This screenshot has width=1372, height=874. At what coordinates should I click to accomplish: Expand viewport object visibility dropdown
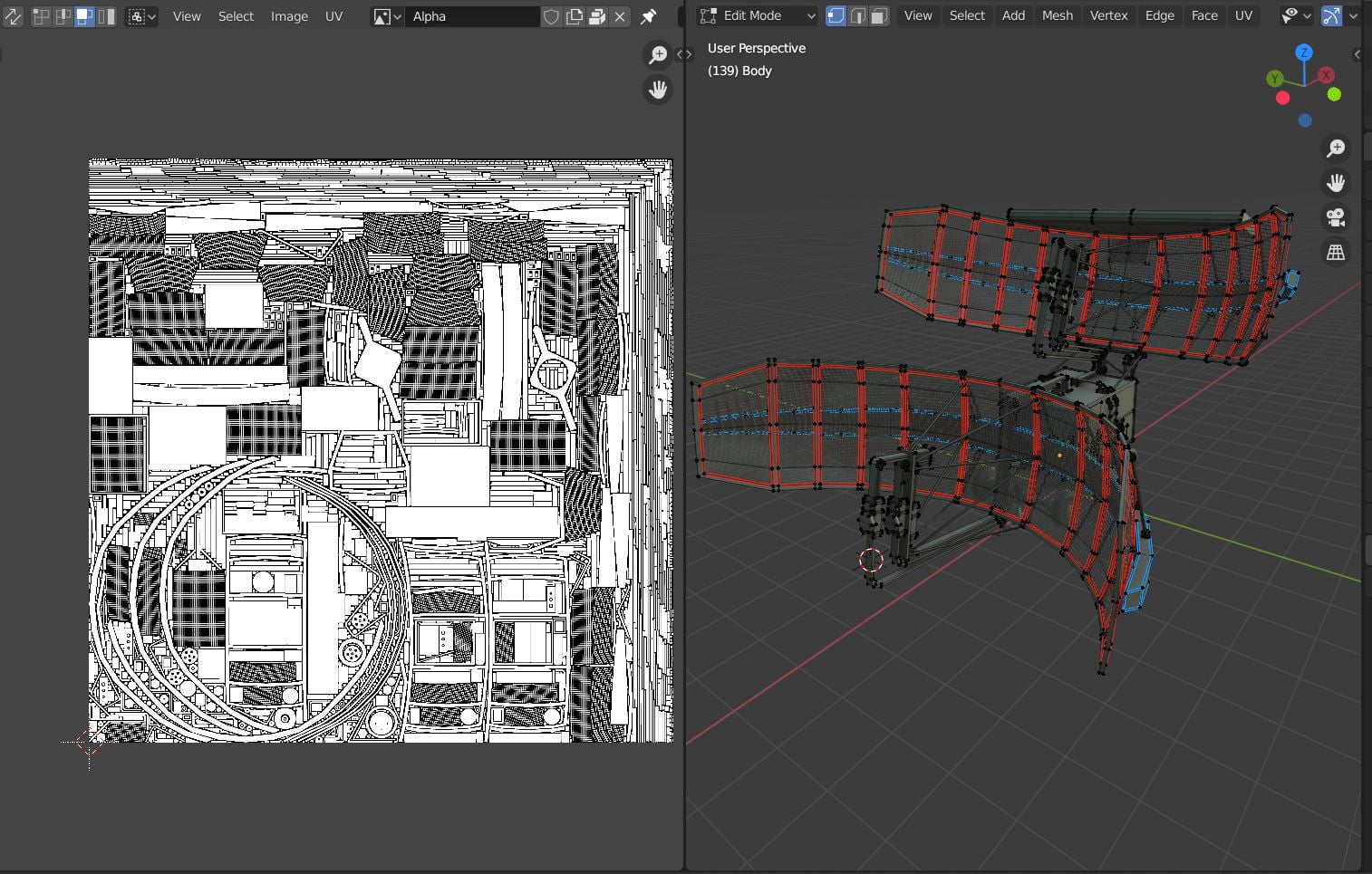1296,15
